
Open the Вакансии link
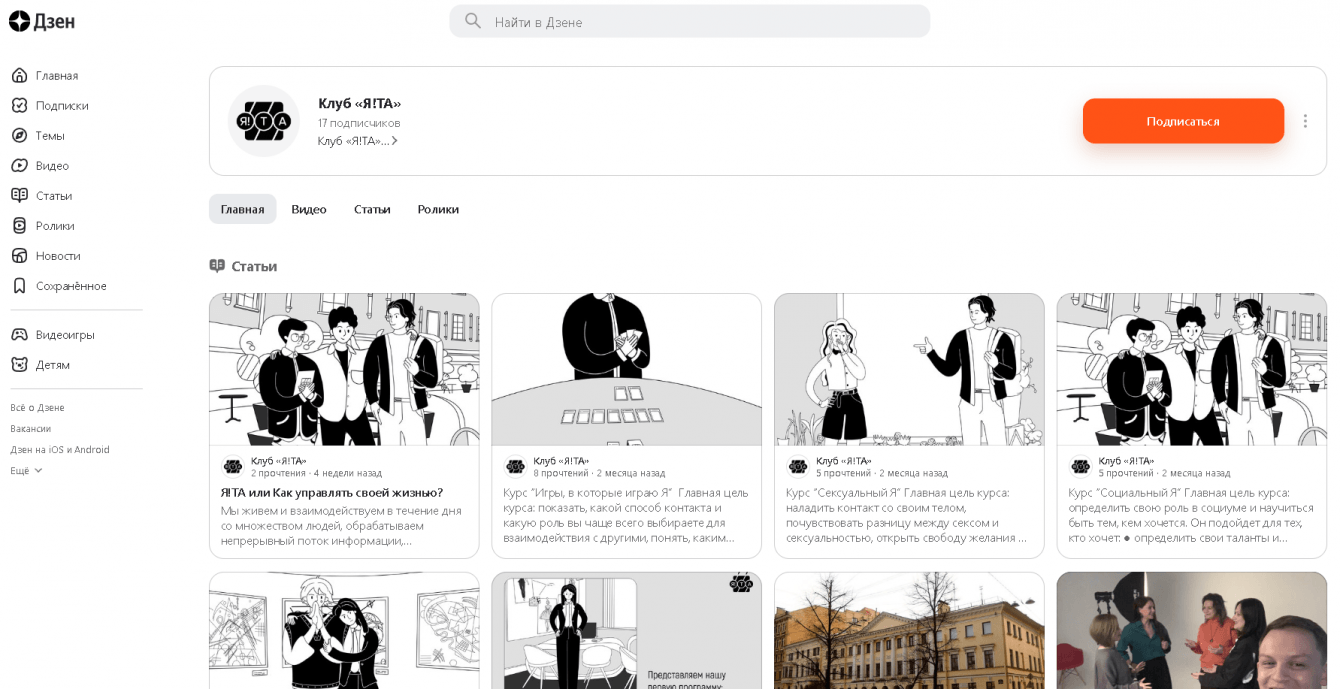30,429
